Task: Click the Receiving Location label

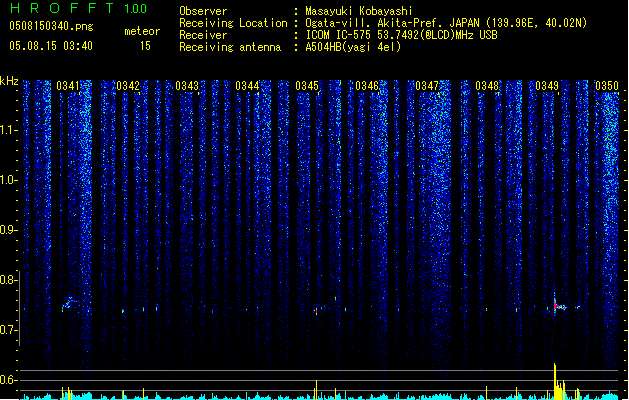Action: 233,23
